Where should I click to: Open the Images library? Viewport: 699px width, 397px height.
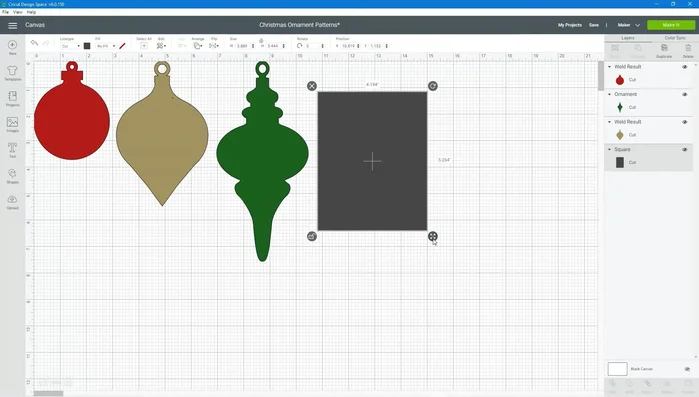click(x=12, y=124)
